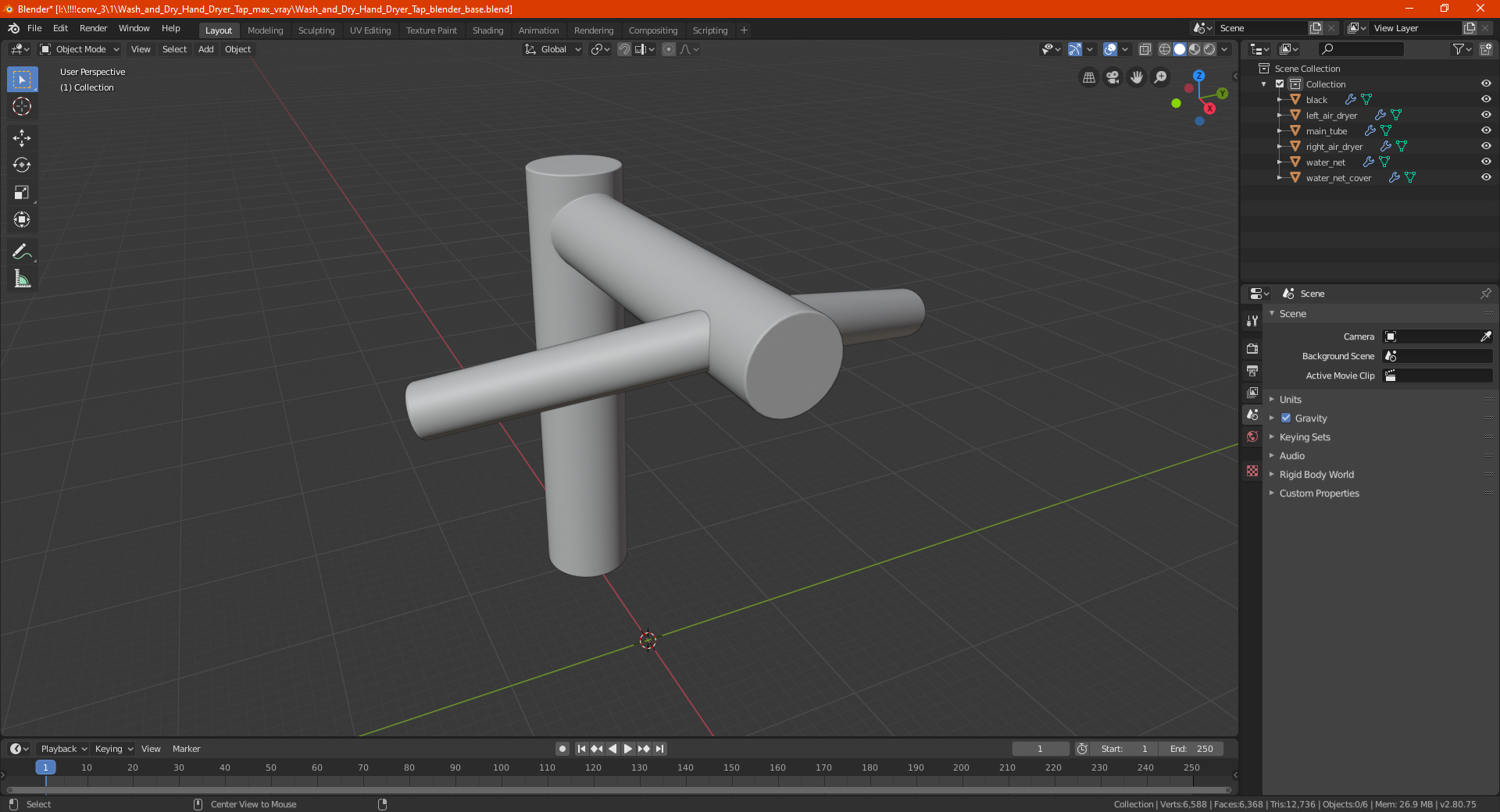The image size is (1500, 812).
Task: Open the Render menu
Action: point(93,28)
